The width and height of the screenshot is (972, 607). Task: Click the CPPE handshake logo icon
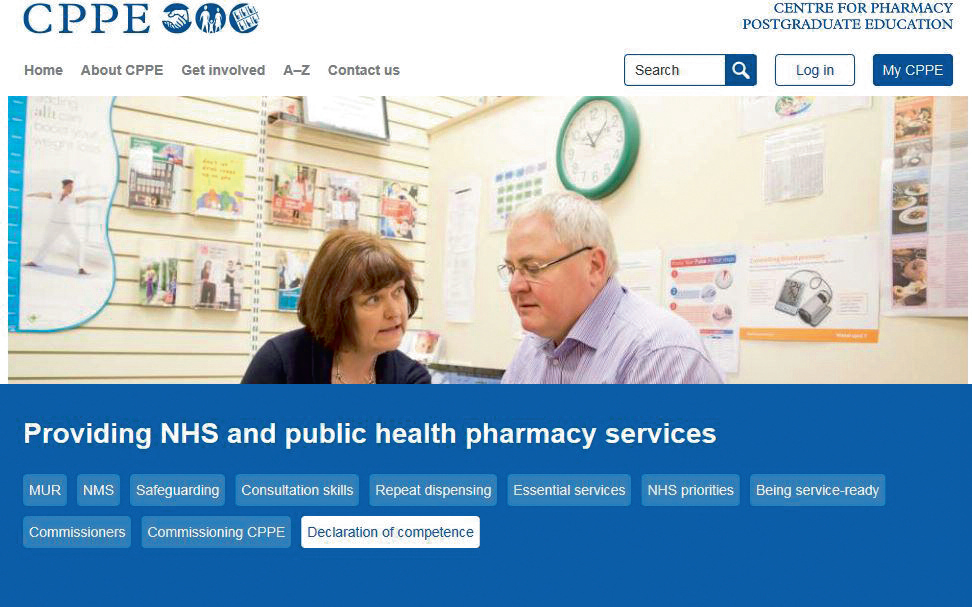tap(177, 19)
